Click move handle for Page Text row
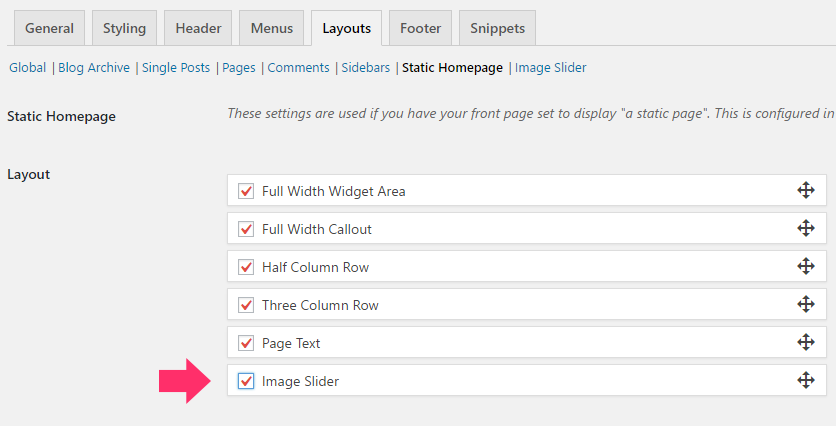 [x=806, y=342]
